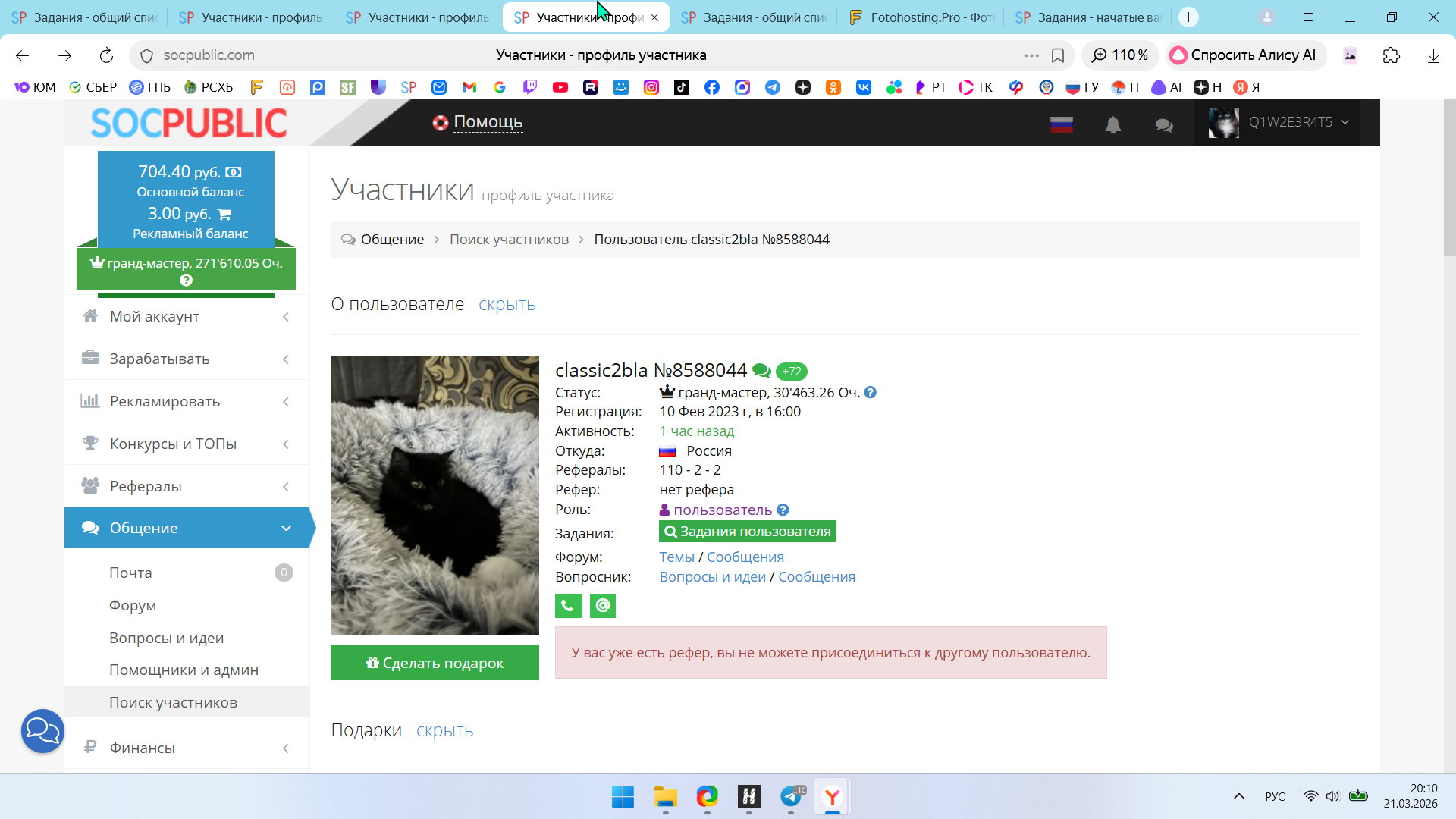1456x819 pixels.
Task: Click the "Сделать подарок" button
Action: coord(435,663)
